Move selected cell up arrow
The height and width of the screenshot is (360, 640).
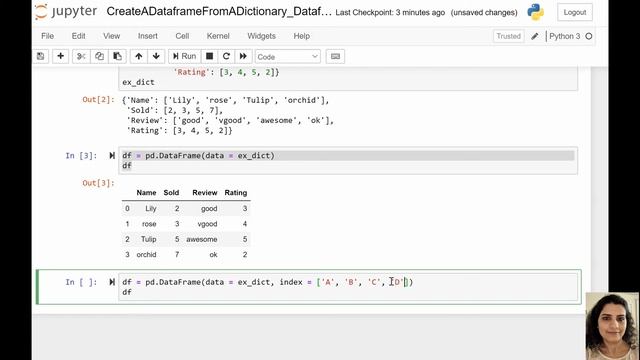point(139,56)
